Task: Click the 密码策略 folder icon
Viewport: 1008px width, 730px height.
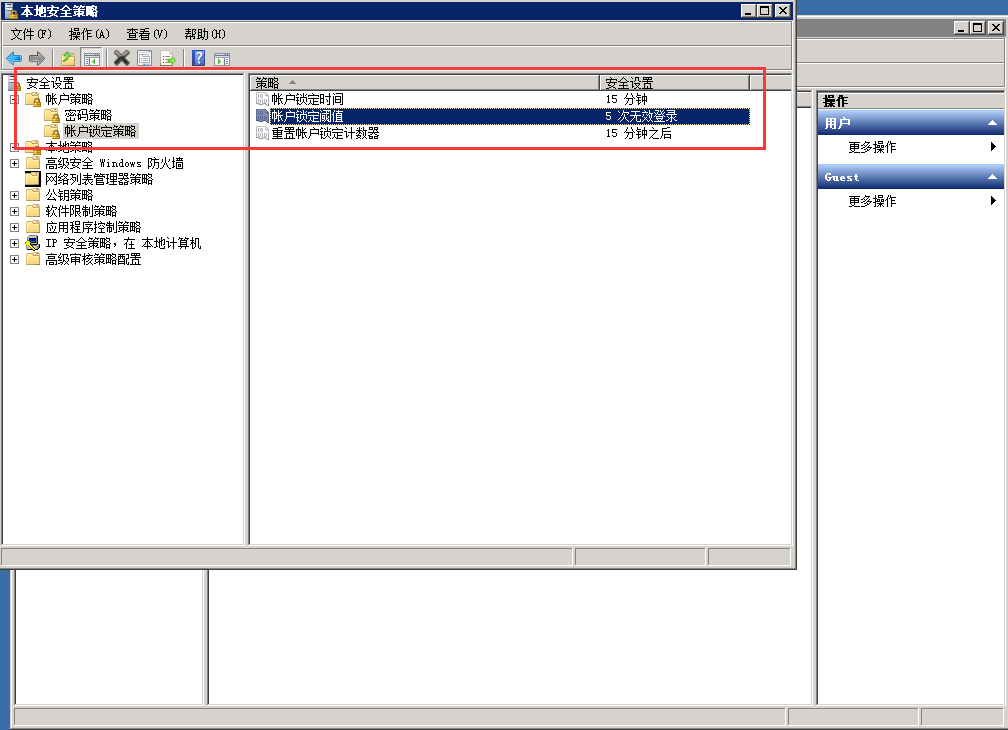Action: (52, 115)
